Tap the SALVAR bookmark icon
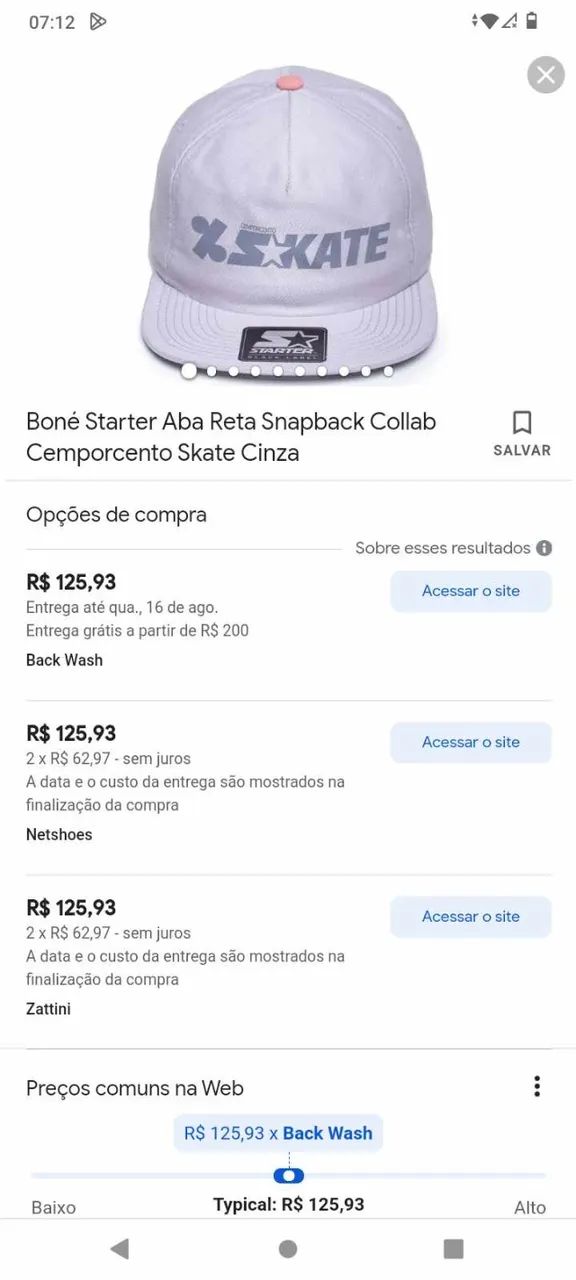The height and width of the screenshot is (1280, 576). [522, 422]
